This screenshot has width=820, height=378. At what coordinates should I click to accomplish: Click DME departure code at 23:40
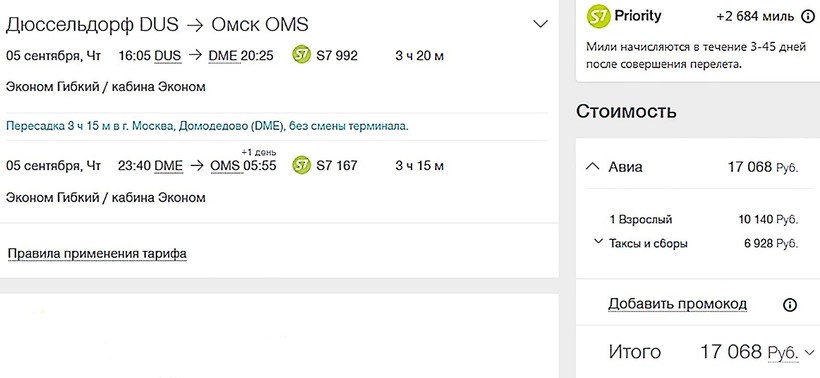168,166
